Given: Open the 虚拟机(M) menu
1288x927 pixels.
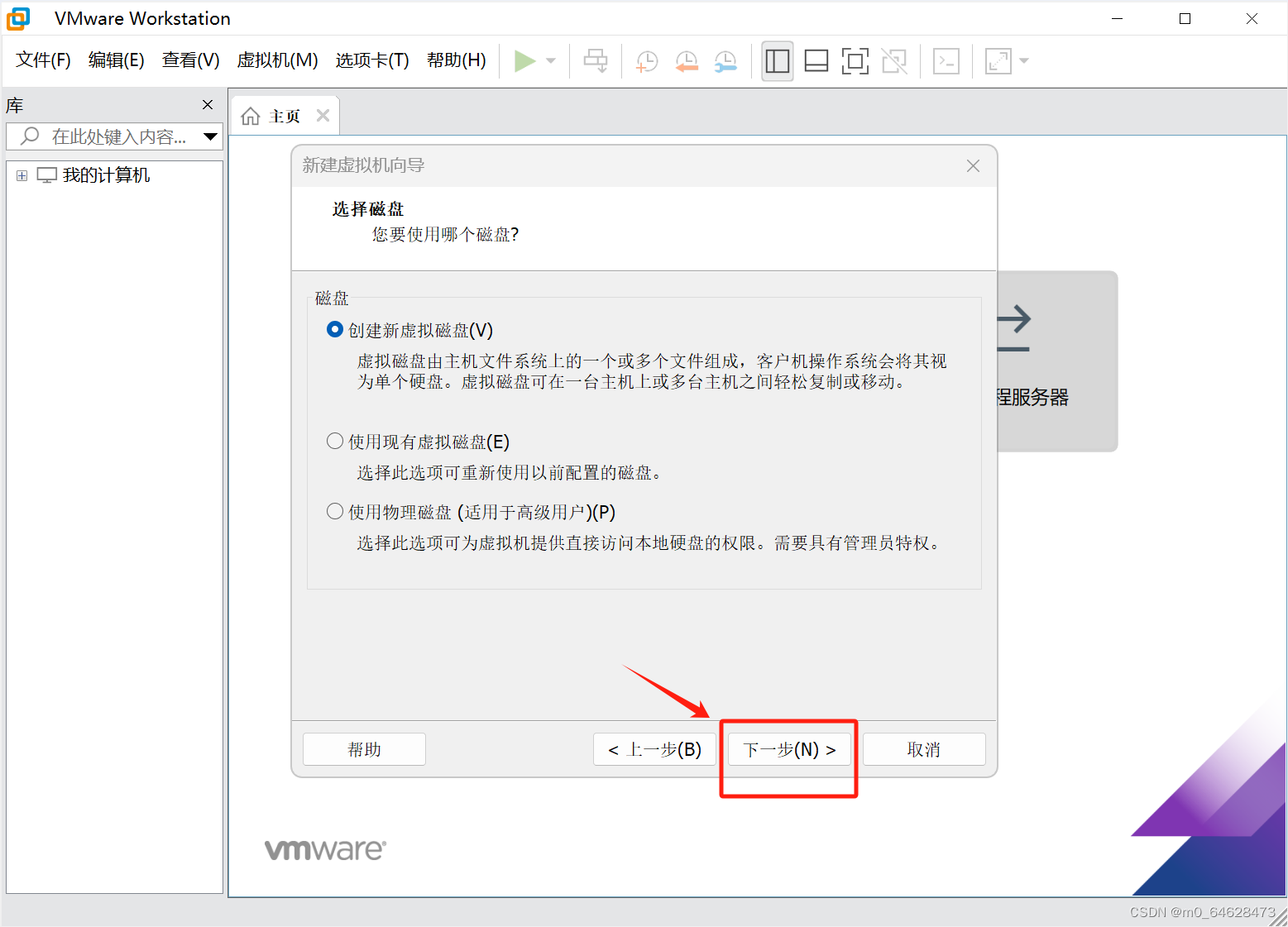Looking at the screenshot, I should coord(277,60).
